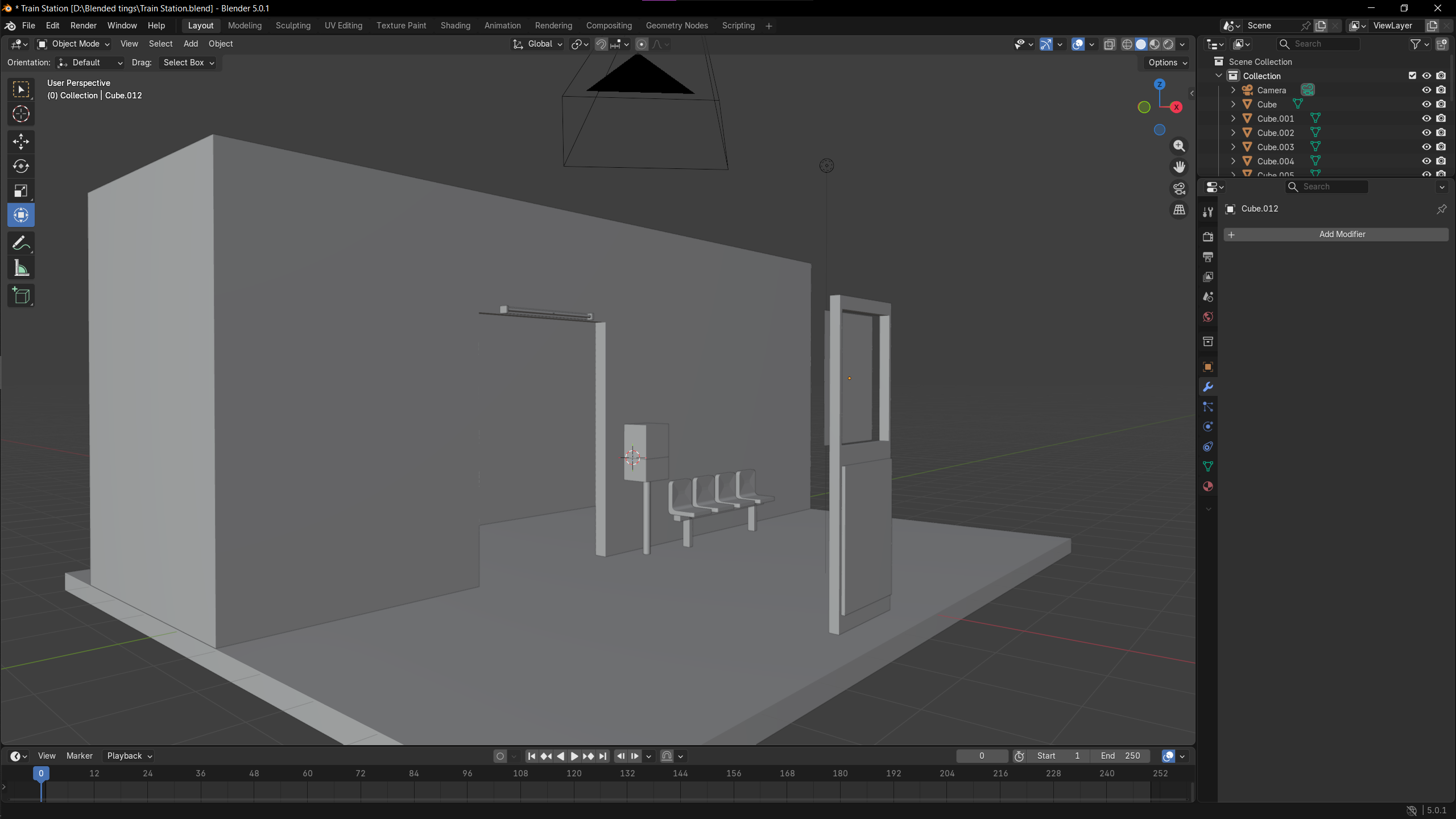Disable Cube.002 in renders via camera icon
The width and height of the screenshot is (1456, 819).
(x=1441, y=133)
